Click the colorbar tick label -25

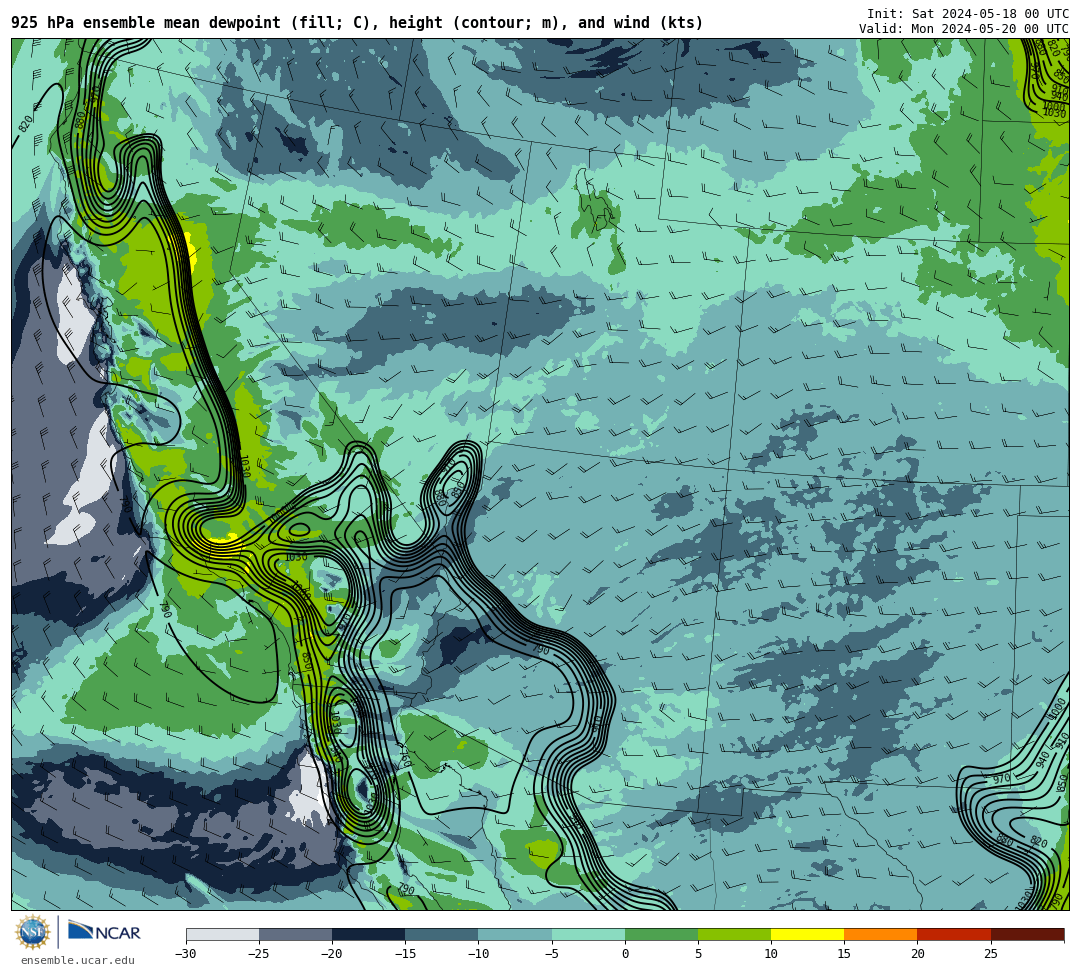pos(259,954)
